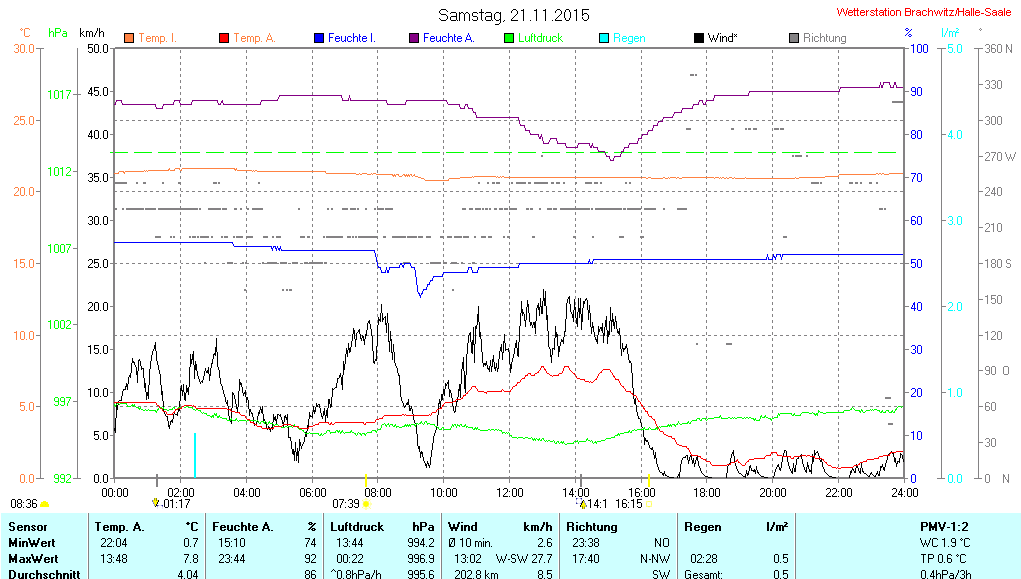Screen dimensions: 1021x579
Task: Click the cyan rain bar near 02:30
Action: (195, 455)
